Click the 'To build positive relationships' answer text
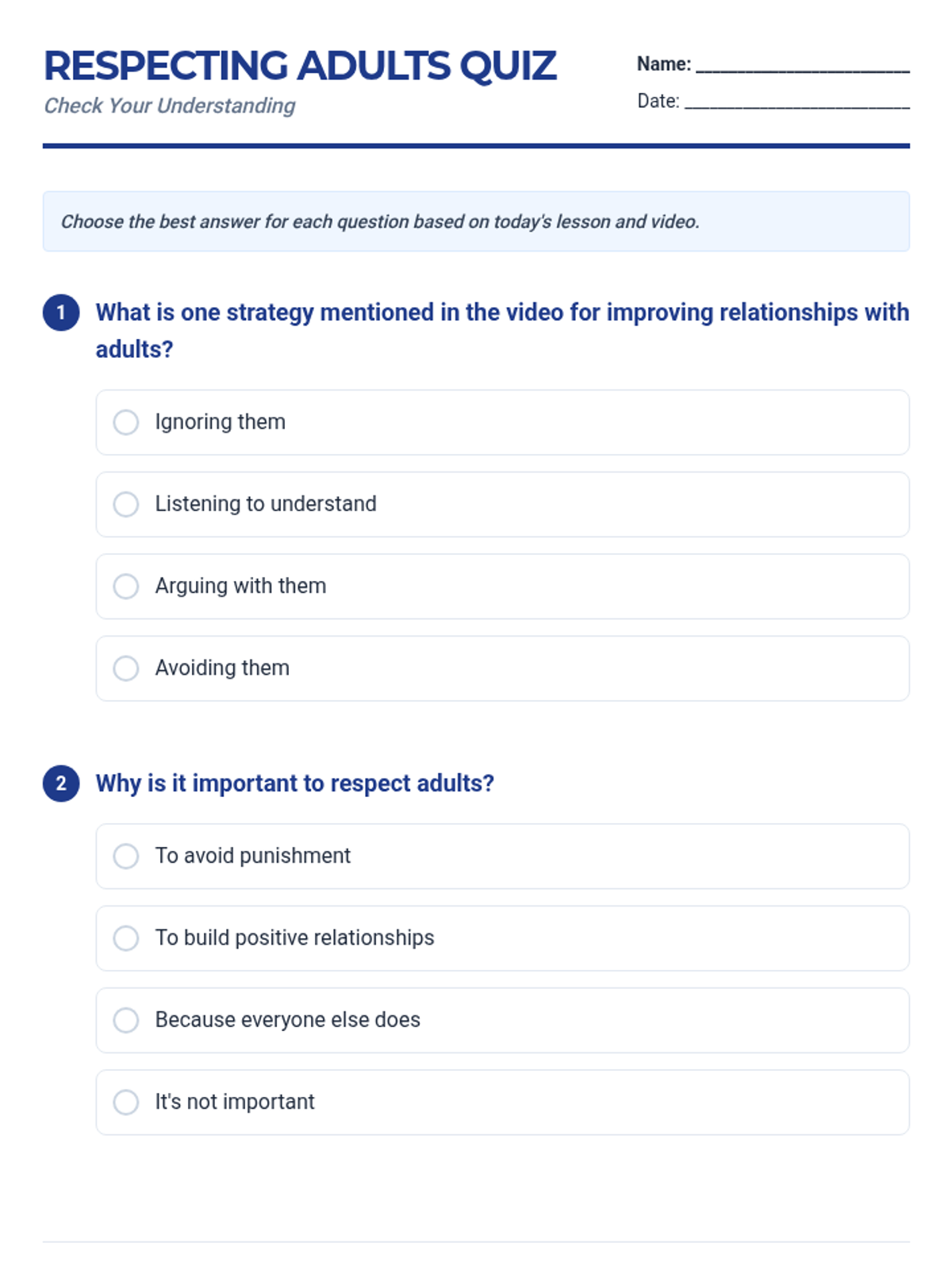952x1270 pixels. (294, 938)
